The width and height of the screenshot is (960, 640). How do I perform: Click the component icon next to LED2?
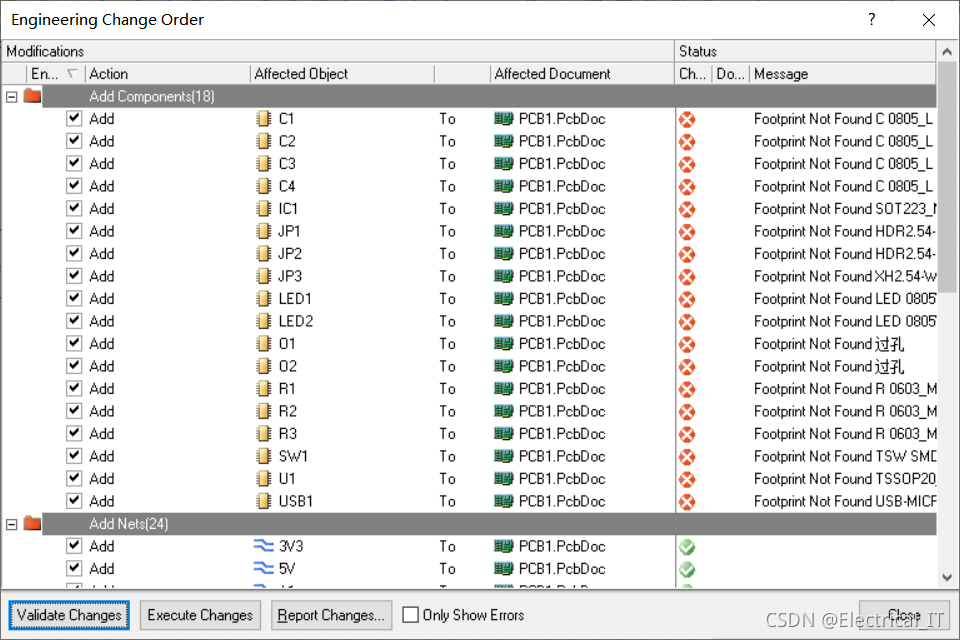263,321
